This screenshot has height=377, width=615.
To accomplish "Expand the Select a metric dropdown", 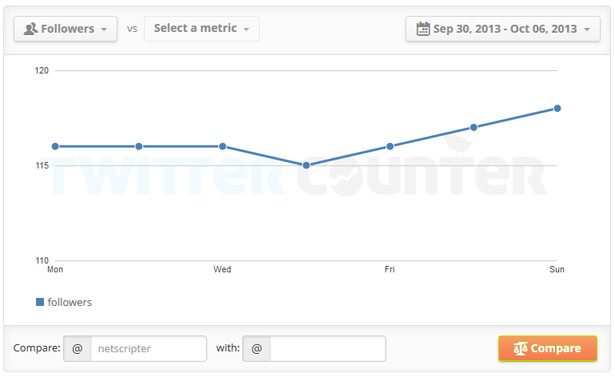I will 202,29.
